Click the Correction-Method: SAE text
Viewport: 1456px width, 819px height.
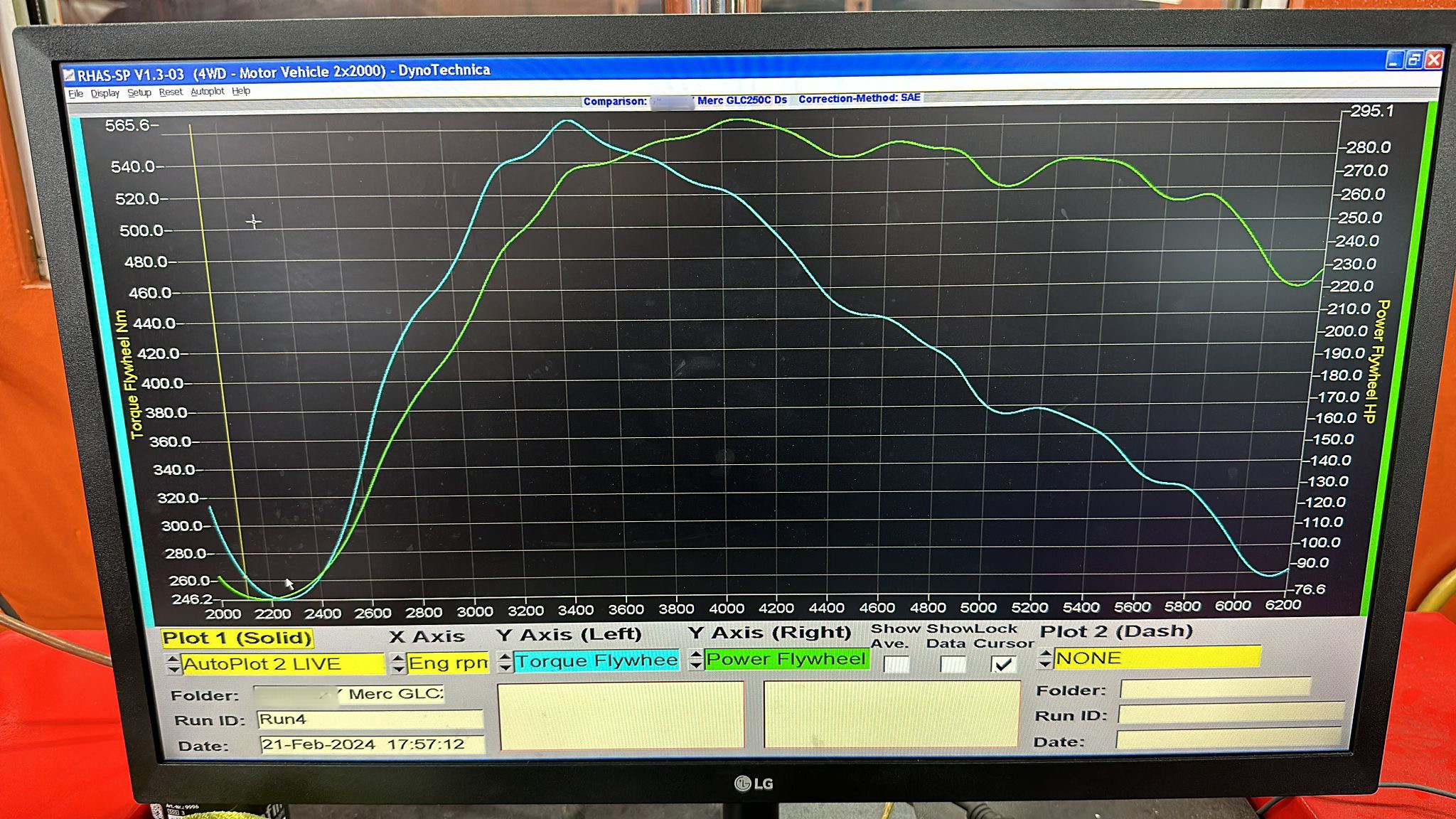click(859, 98)
